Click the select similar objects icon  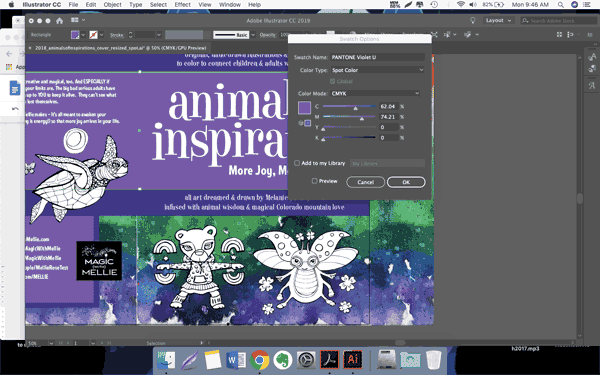coord(447,34)
